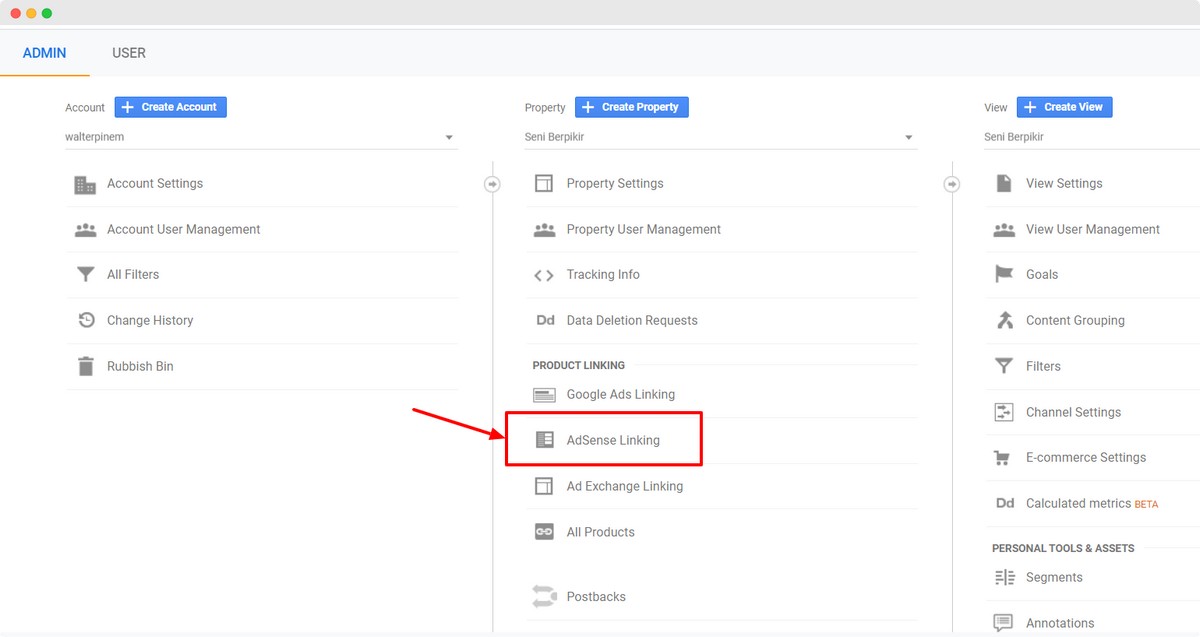Image resolution: width=1200 pixels, height=637 pixels.
Task: Open Data Deletion Requests
Action: tap(632, 321)
